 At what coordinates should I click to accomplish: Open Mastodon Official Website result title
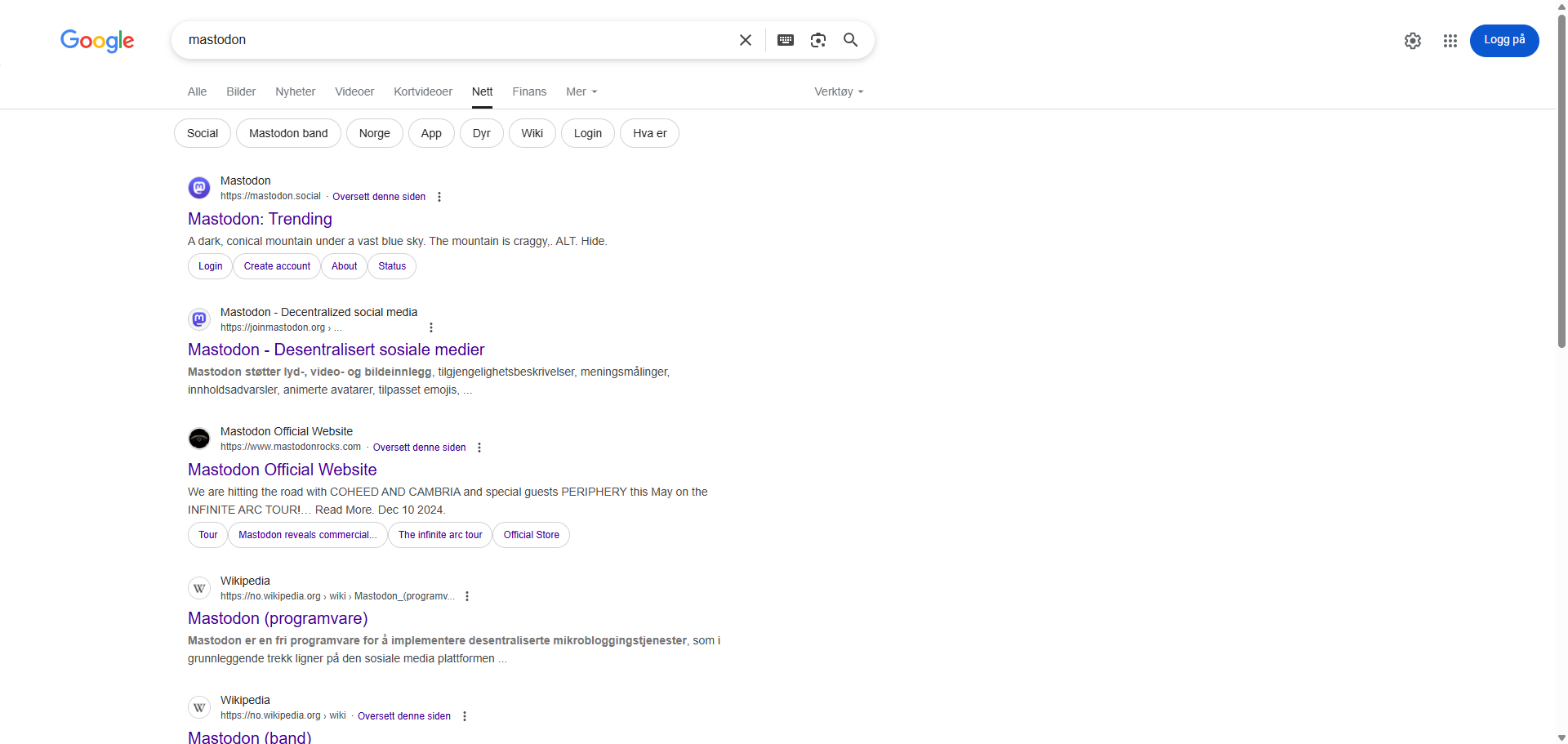(x=283, y=470)
